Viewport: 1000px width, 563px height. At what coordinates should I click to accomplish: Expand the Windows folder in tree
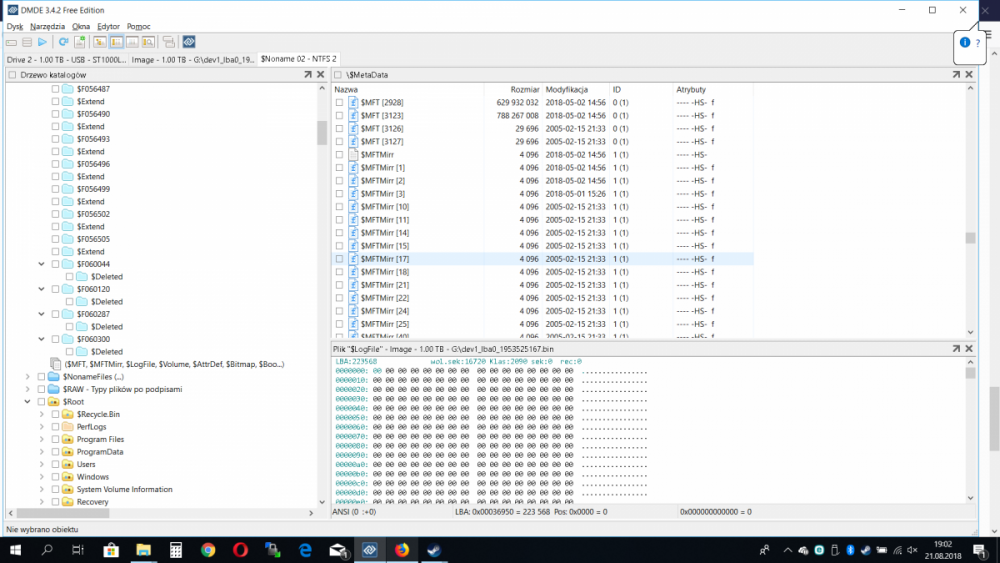[42, 477]
